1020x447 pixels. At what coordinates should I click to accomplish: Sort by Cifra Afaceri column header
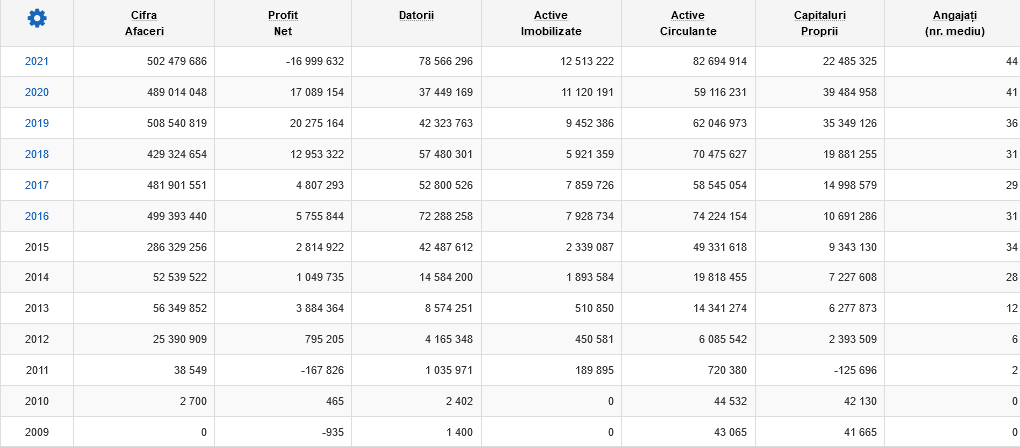coord(144,23)
